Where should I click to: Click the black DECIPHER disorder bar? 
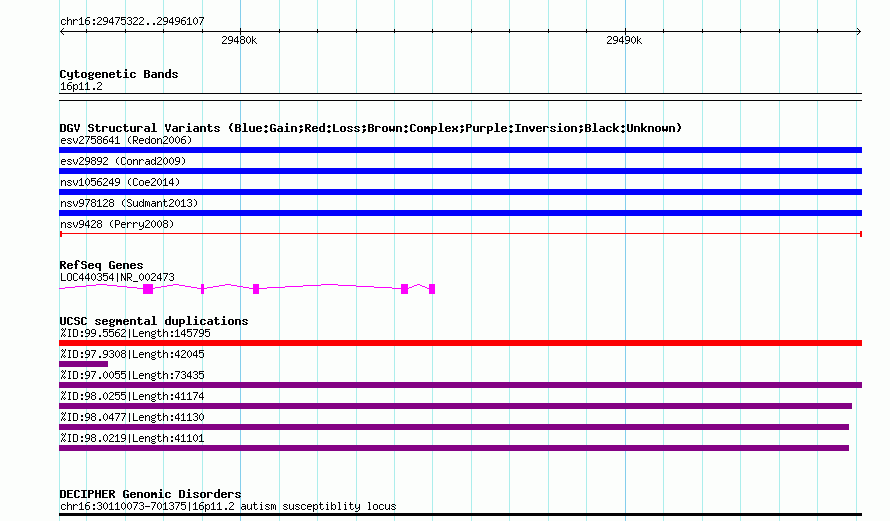point(460,515)
